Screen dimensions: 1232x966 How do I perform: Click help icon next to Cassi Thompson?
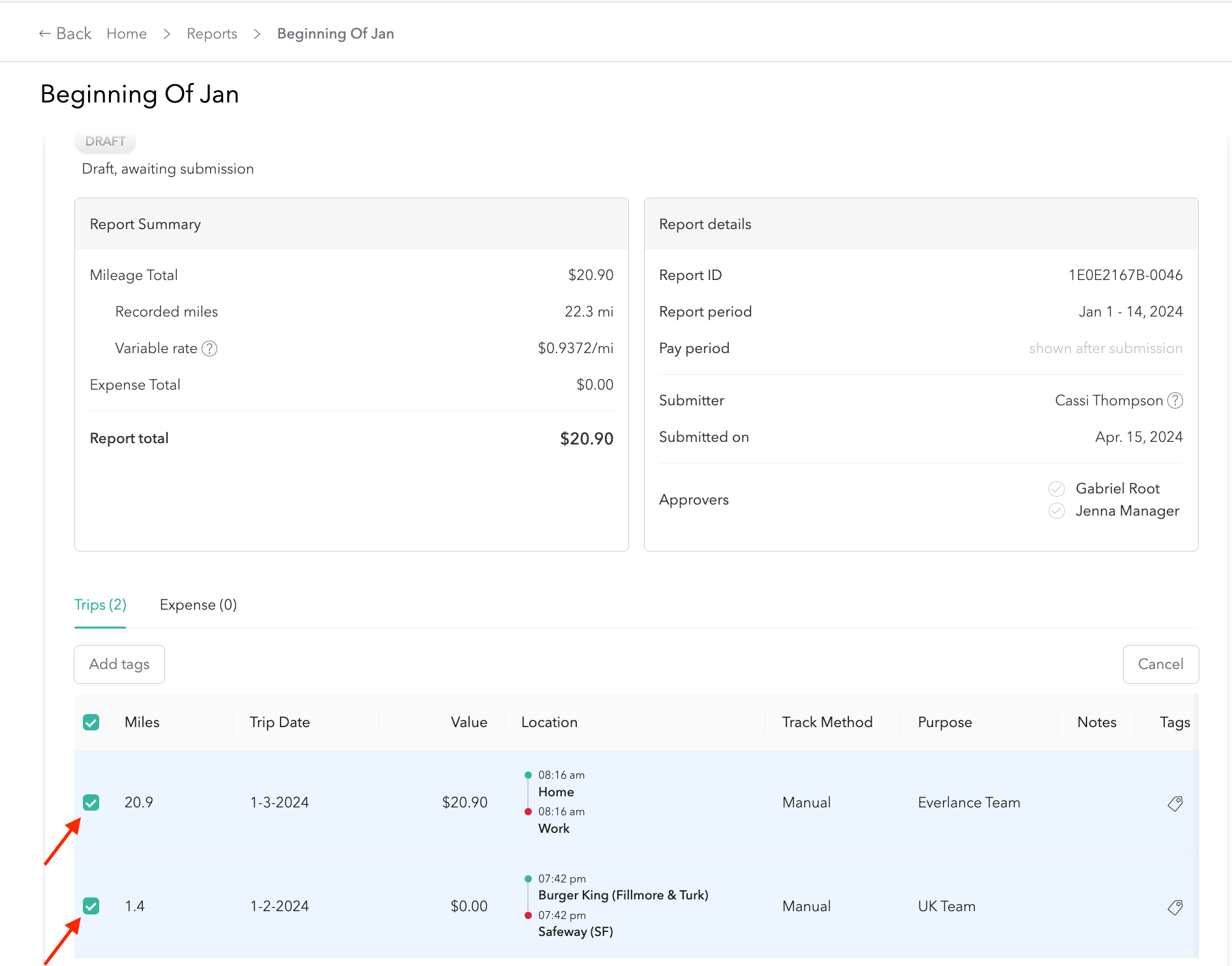click(1175, 400)
